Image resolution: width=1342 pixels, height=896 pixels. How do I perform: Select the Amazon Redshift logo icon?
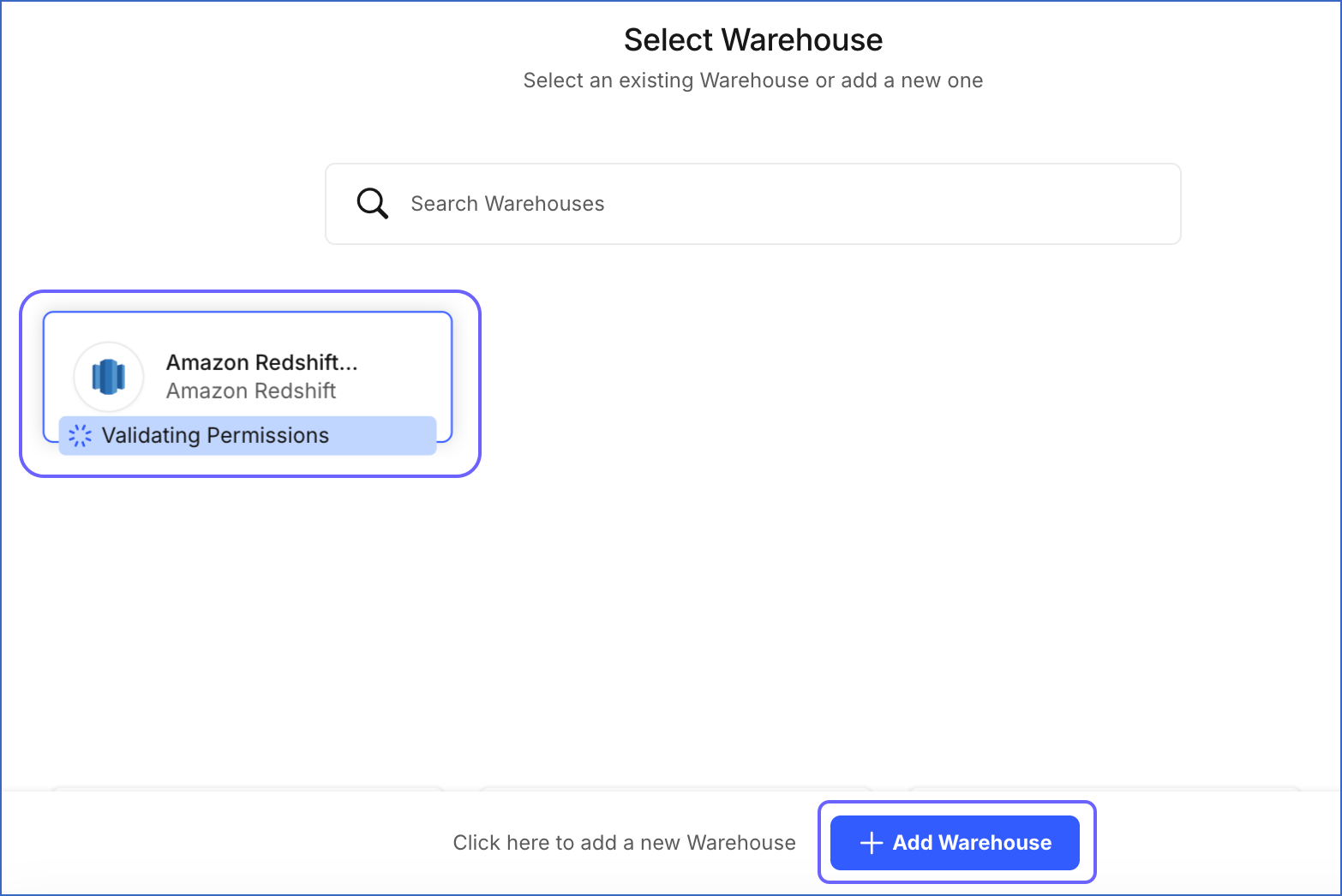109,377
